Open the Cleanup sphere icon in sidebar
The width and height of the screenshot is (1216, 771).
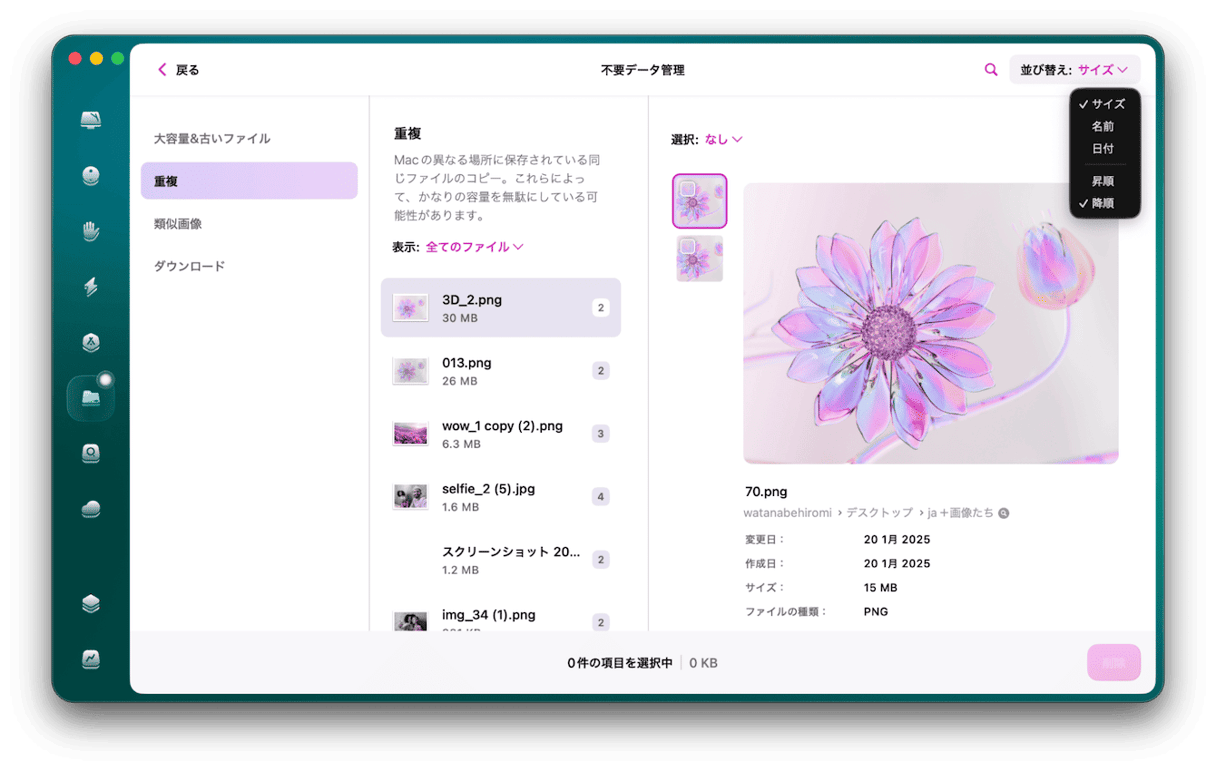point(91,176)
